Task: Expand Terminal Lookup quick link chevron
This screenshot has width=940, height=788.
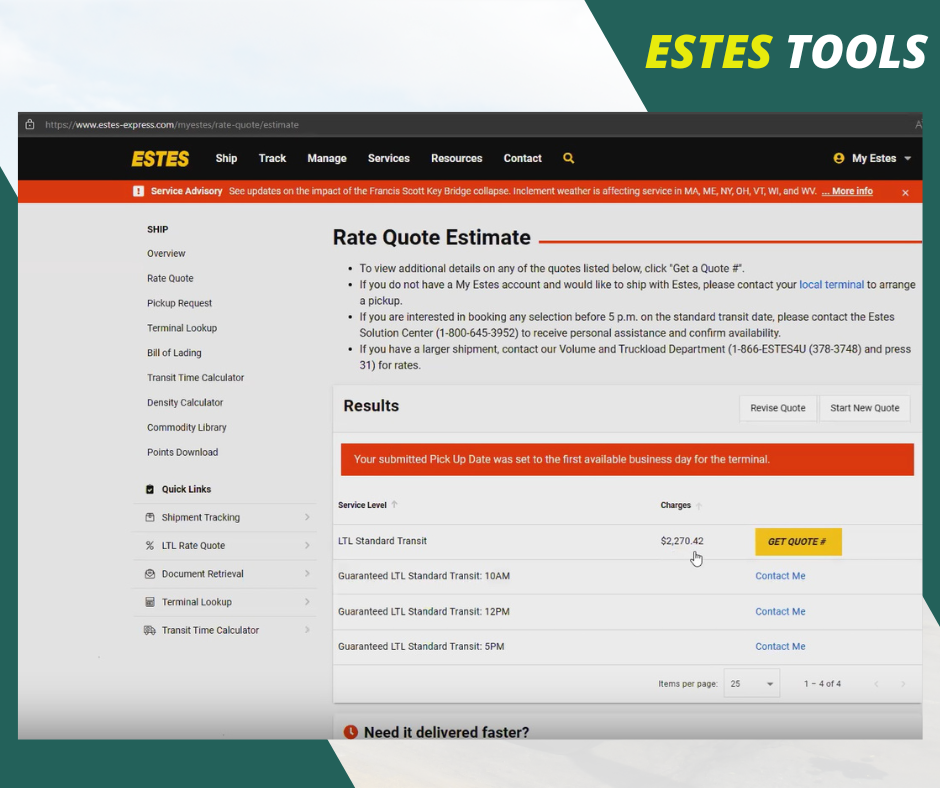Action: tap(307, 601)
